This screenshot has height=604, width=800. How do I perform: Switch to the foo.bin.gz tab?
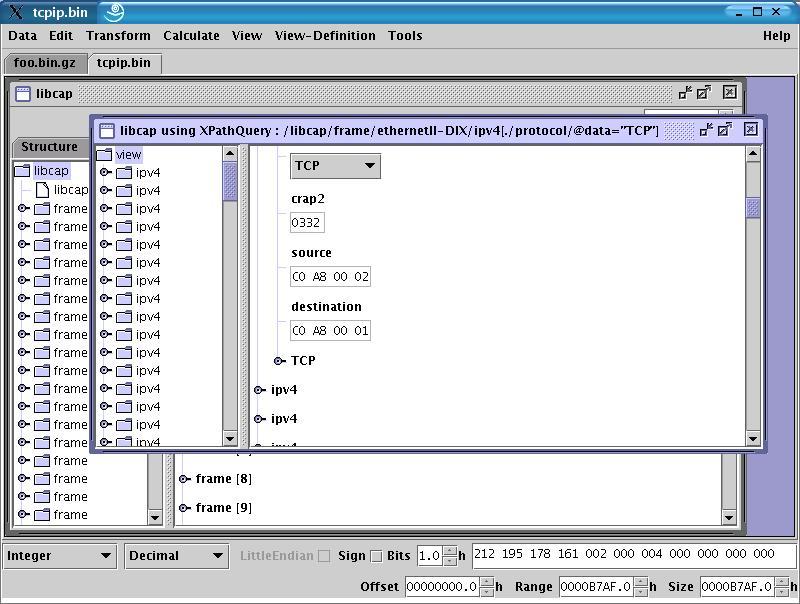click(x=44, y=62)
